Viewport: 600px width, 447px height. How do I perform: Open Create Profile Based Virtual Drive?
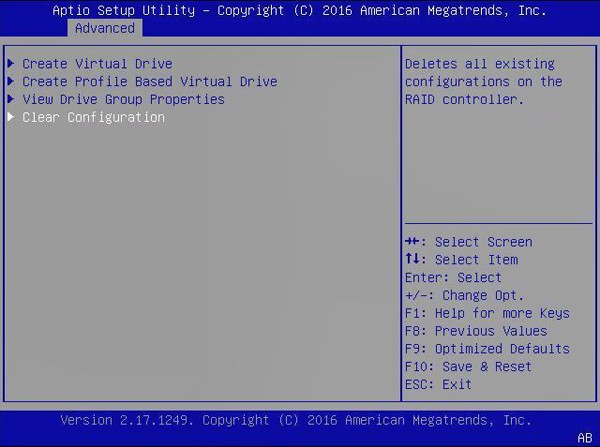[149, 82]
